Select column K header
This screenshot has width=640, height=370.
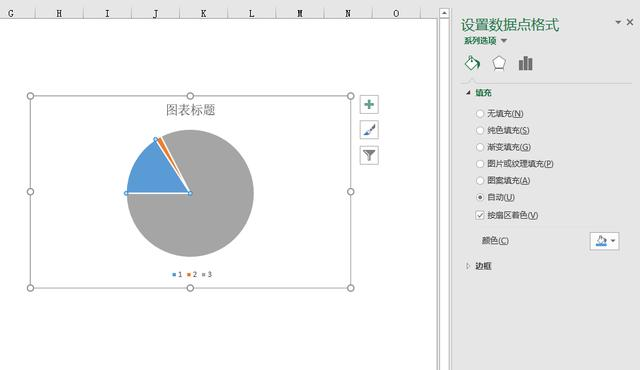pyautogui.click(x=204, y=13)
